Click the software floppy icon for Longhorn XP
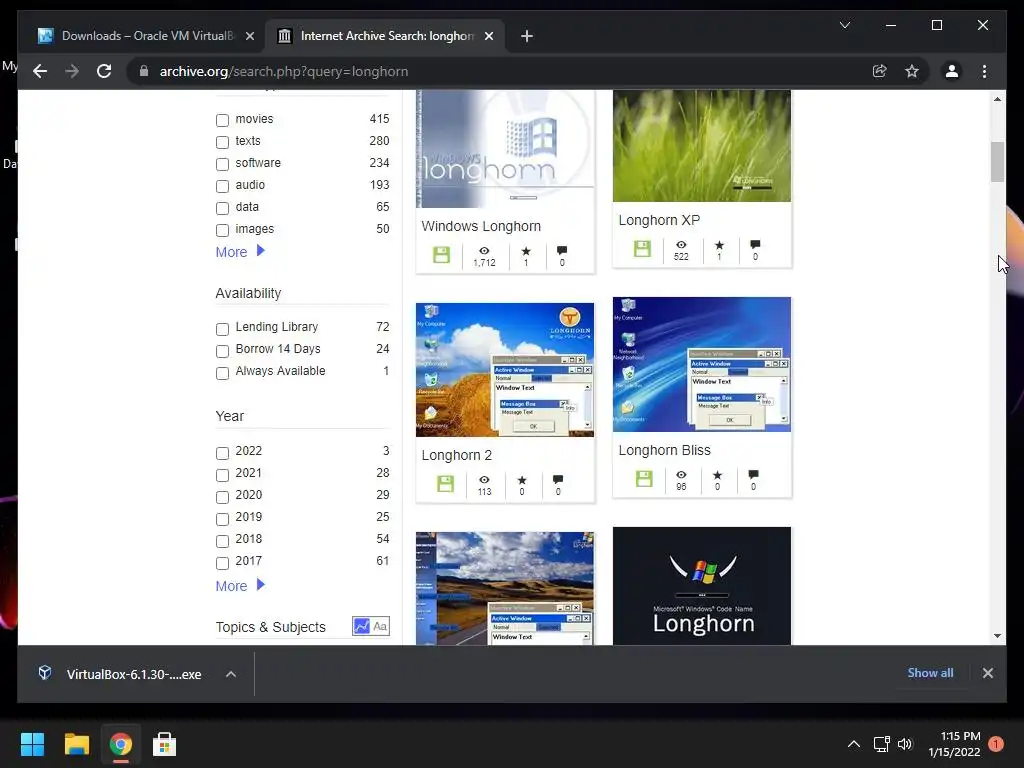 (642, 249)
